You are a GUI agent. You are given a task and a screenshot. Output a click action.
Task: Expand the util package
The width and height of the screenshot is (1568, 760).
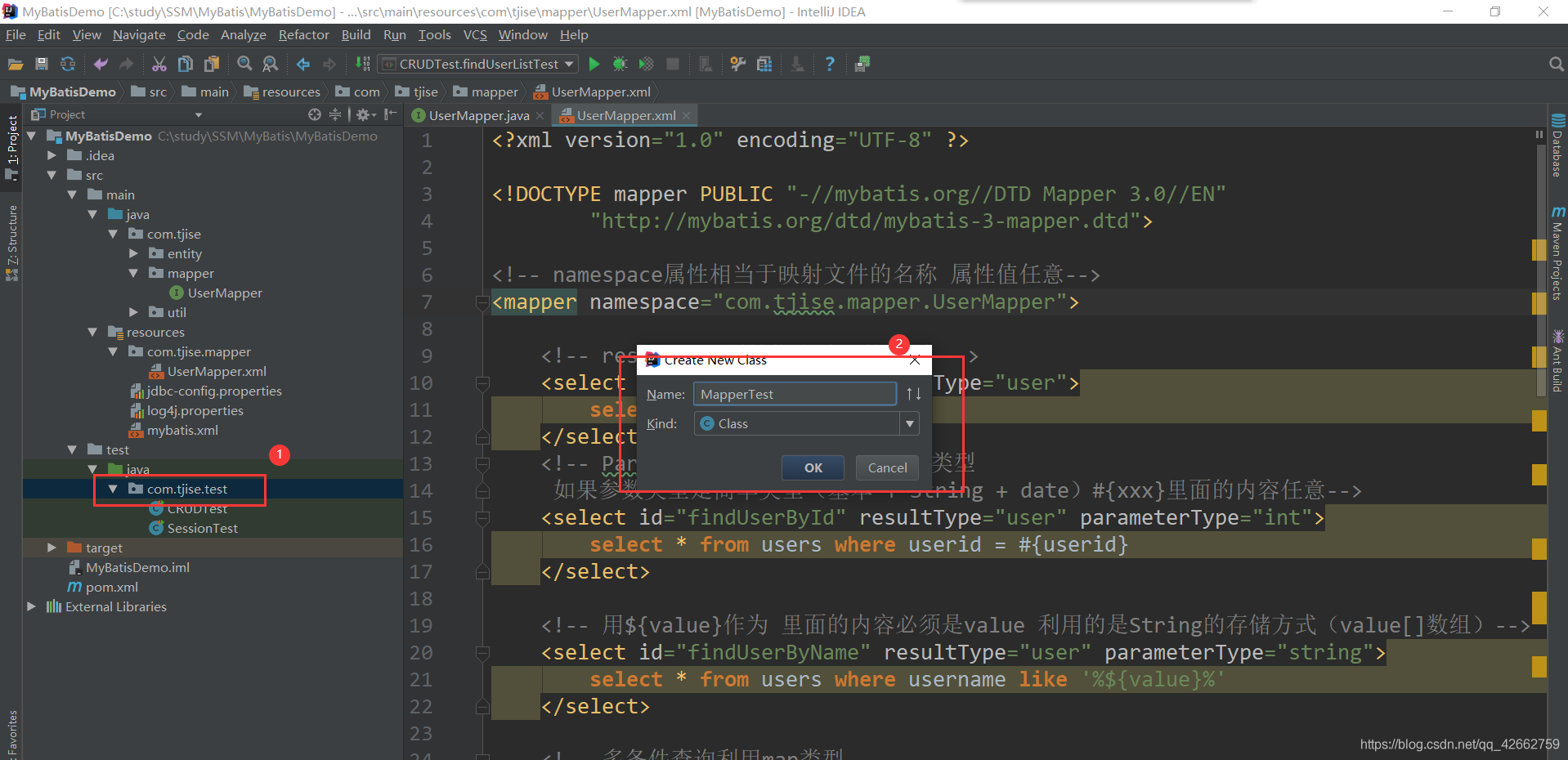pos(133,312)
